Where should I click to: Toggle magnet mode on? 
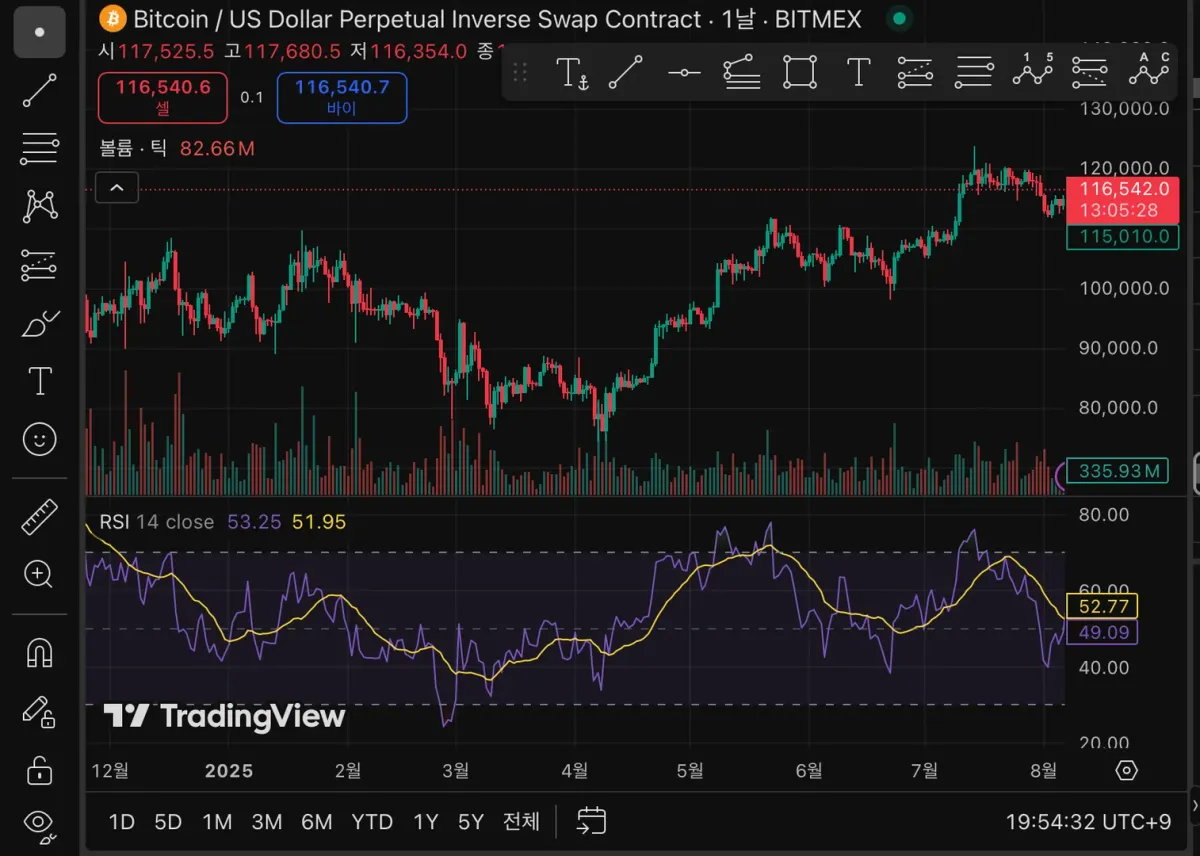click(x=40, y=652)
